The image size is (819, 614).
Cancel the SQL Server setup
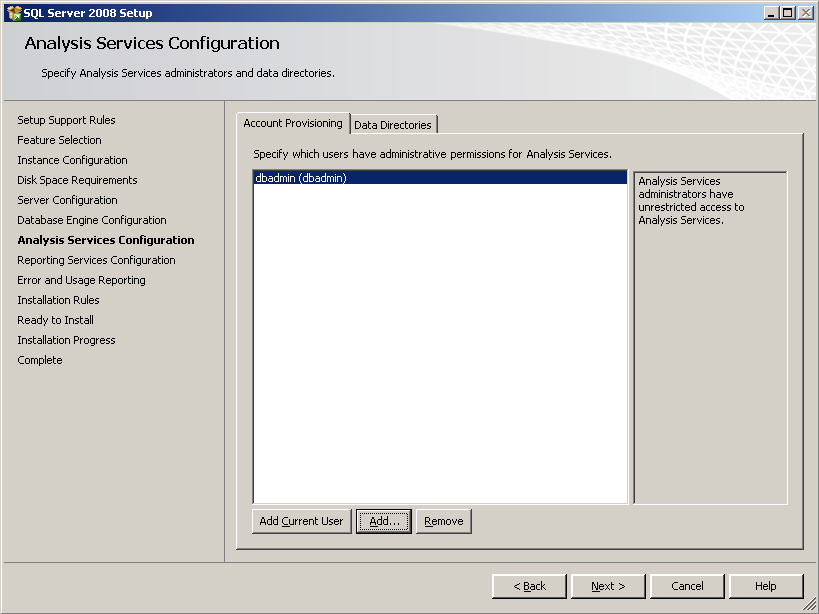point(687,586)
